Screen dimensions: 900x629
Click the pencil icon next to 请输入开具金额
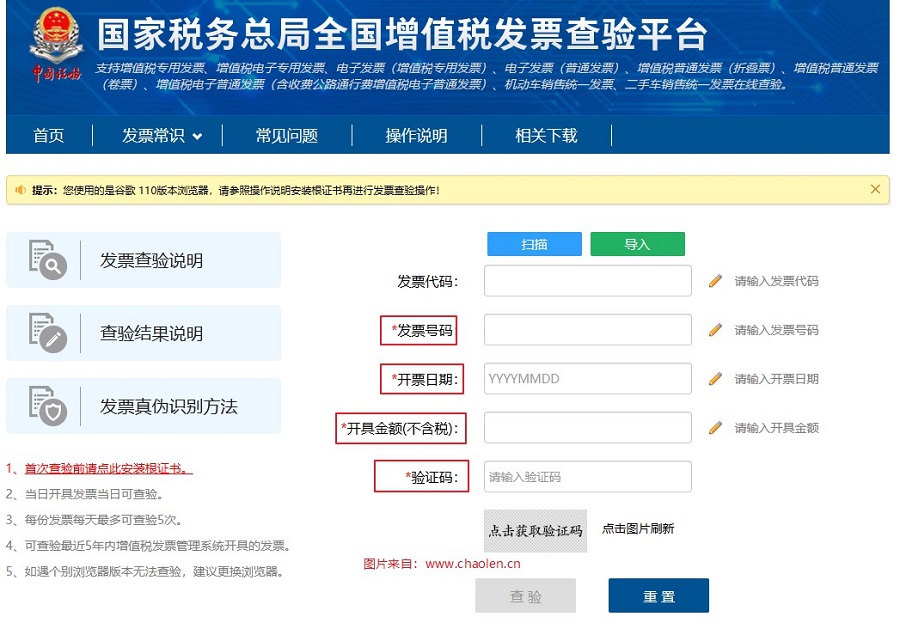point(715,428)
